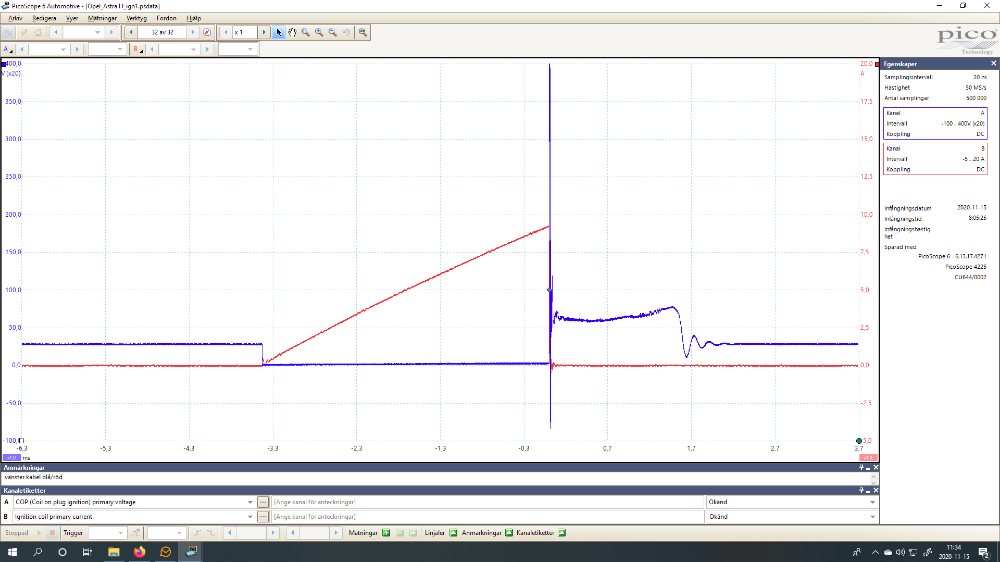Click the zoom to full view icon
This screenshot has width=1000, height=562.
(x=362, y=32)
